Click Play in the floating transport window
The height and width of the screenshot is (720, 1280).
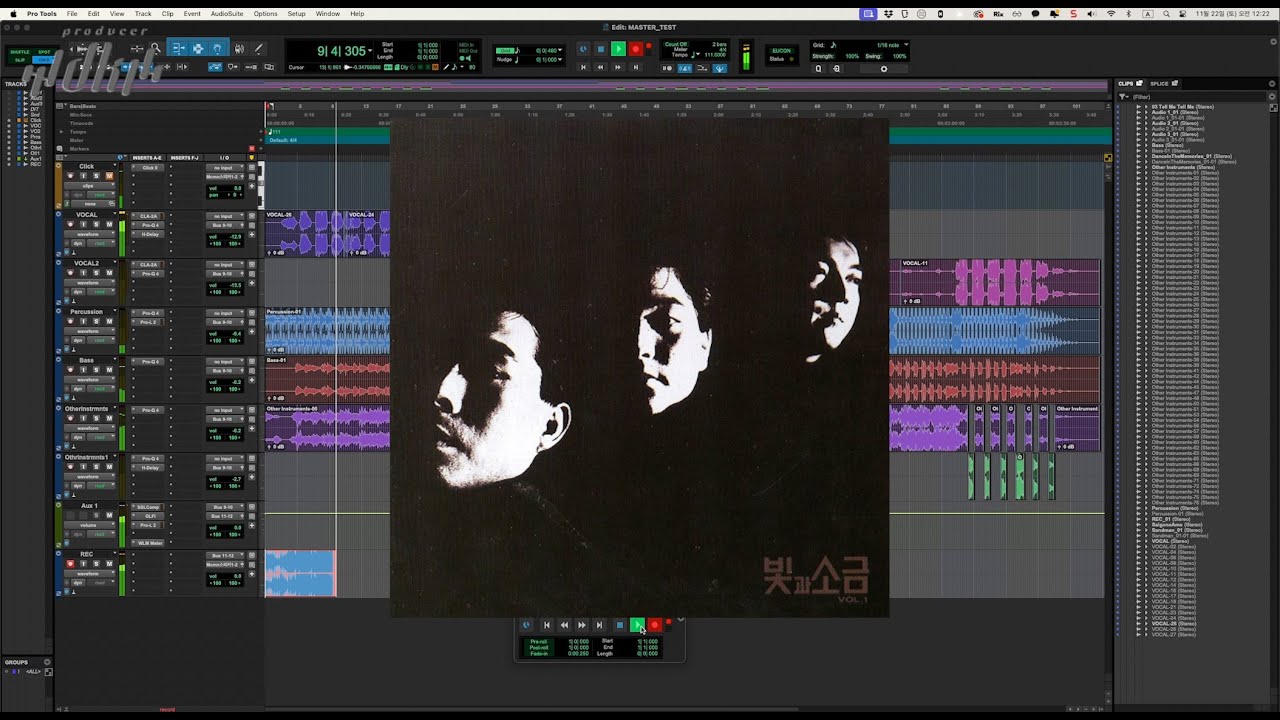637,625
